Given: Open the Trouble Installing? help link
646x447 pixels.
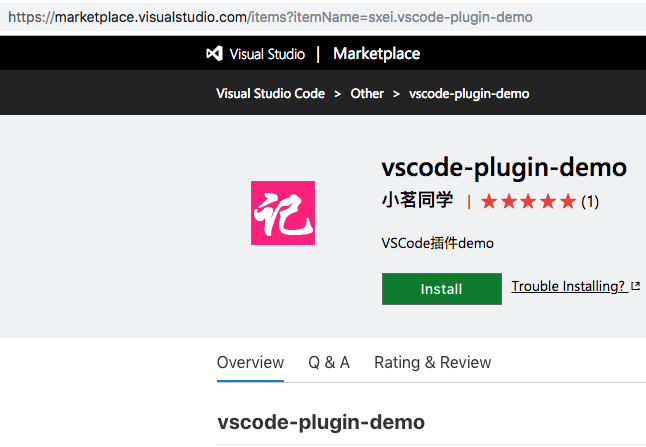Looking at the screenshot, I should [x=568, y=287].
